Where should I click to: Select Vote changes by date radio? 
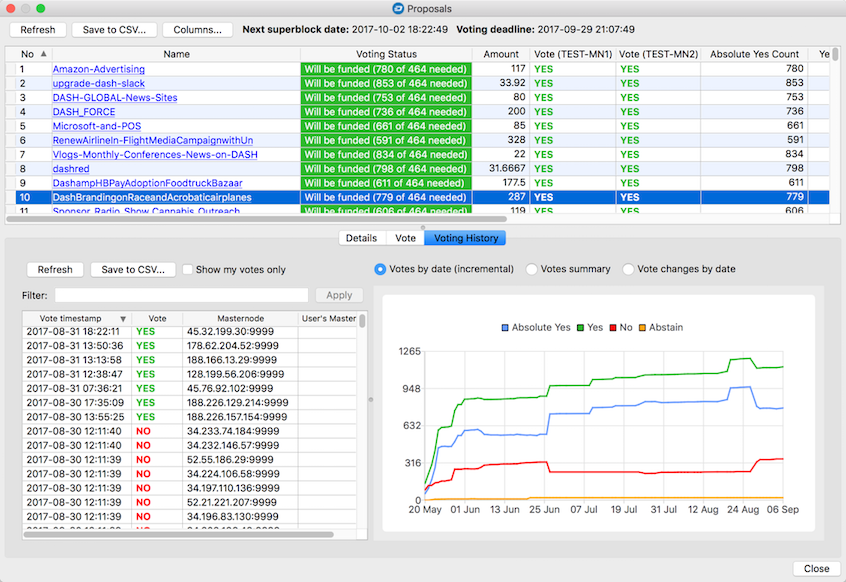[628, 269]
